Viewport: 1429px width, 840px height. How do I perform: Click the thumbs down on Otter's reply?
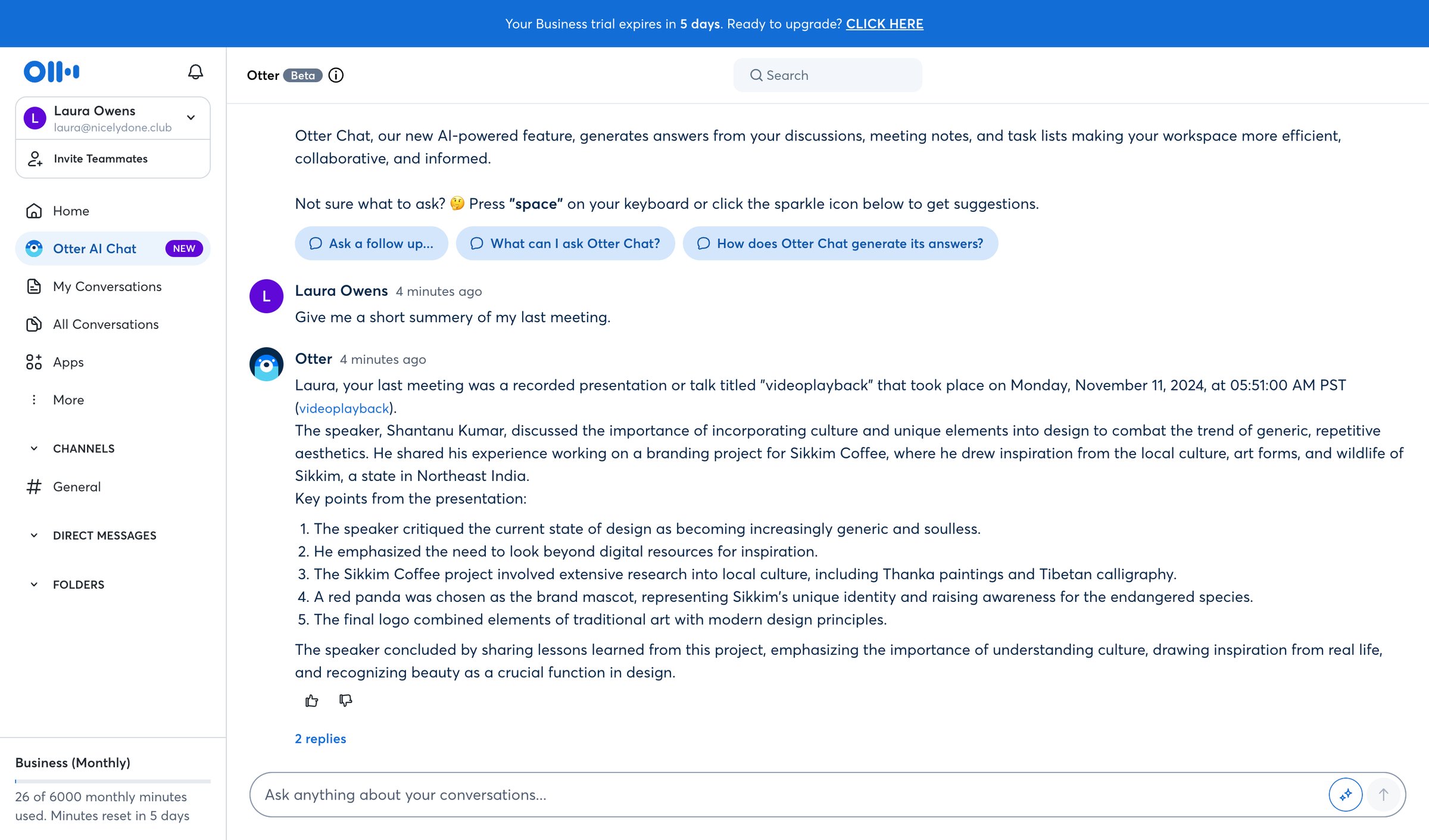coord(345,701)
